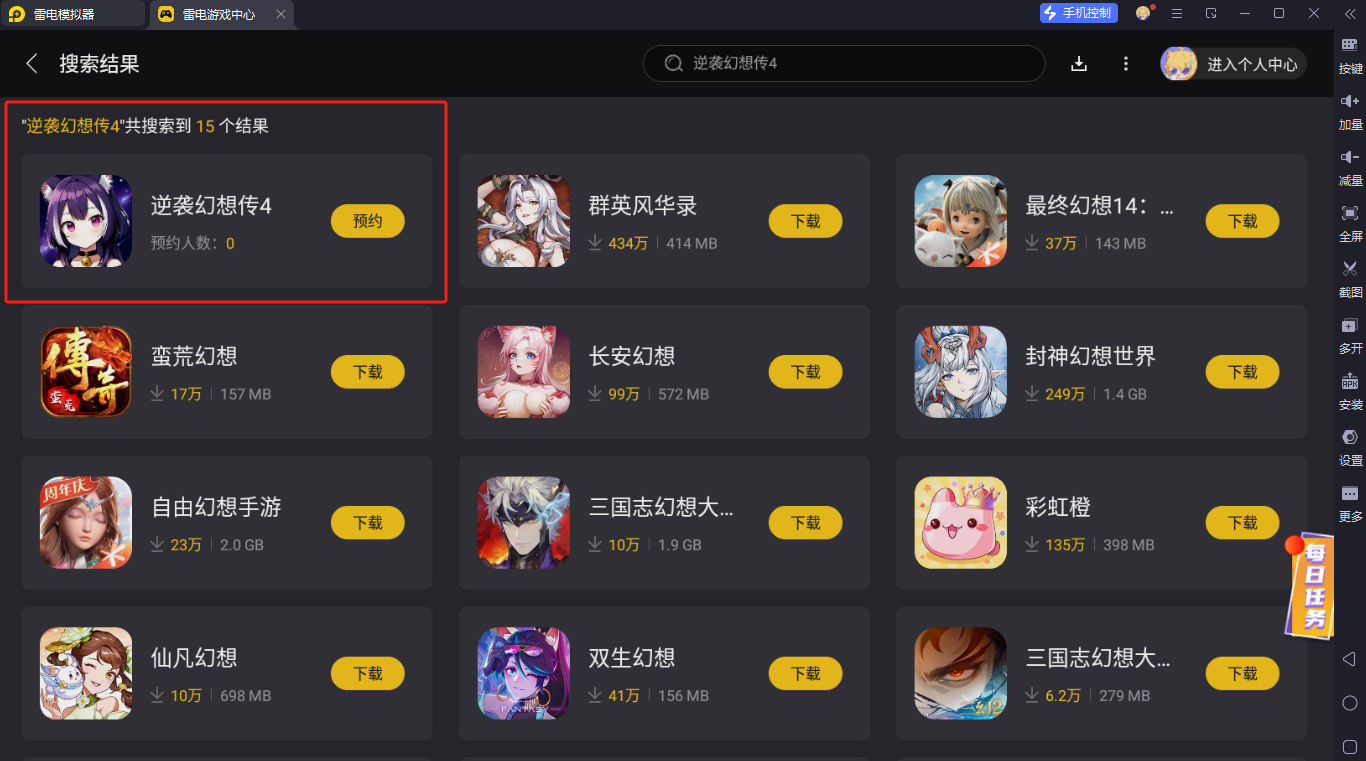Decrease volume with 减量 sidebar icon

1350,167
